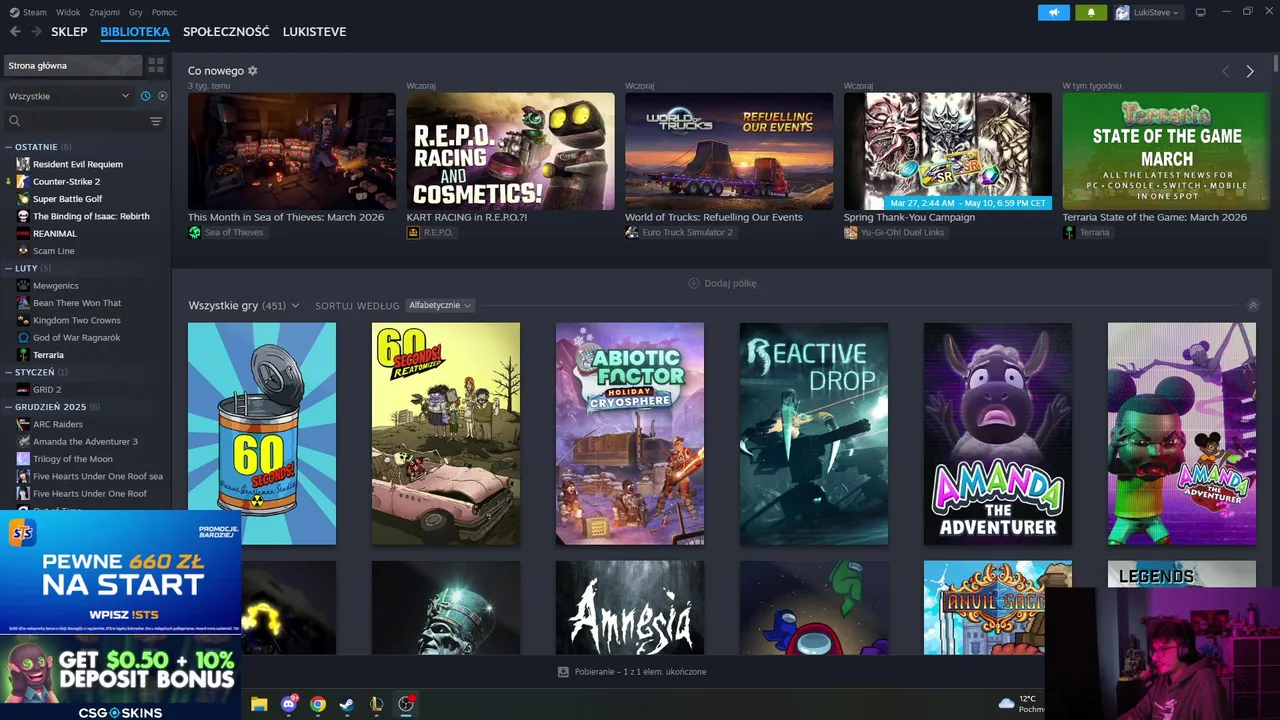Screen dimensions: 1280x720
Task: Toggle ready-to-play filter icon
Action: (x=162, y=96)
